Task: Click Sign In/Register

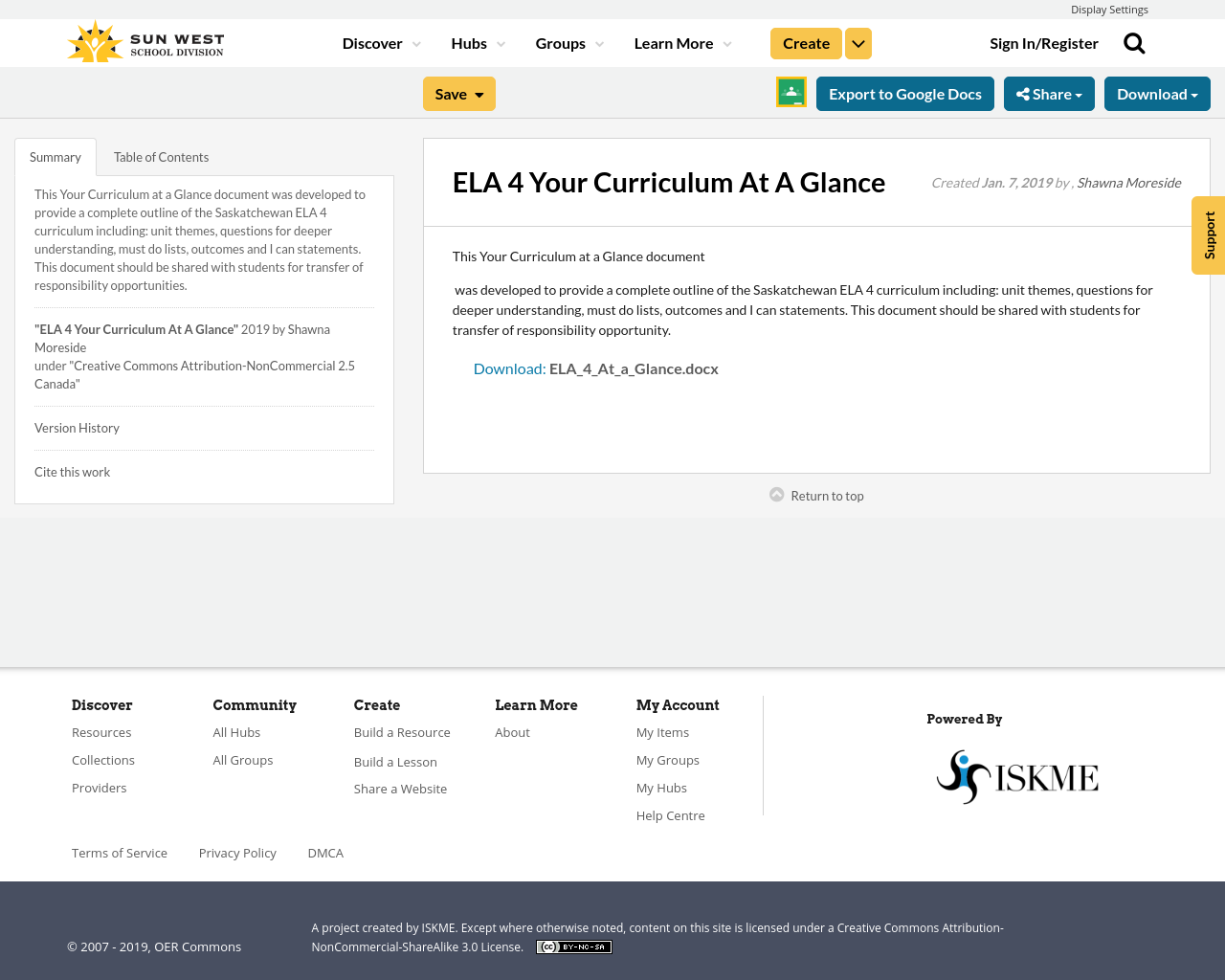Action: 1044,41
